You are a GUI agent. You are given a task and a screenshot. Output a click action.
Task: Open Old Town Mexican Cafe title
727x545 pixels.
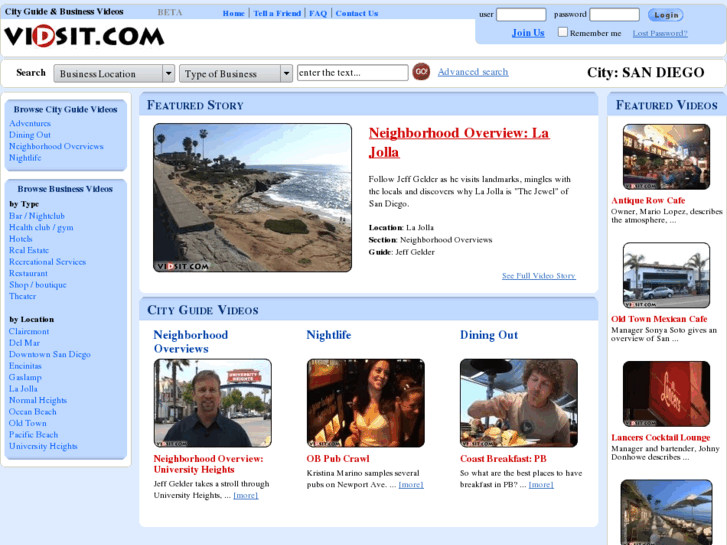coord(659,319)
